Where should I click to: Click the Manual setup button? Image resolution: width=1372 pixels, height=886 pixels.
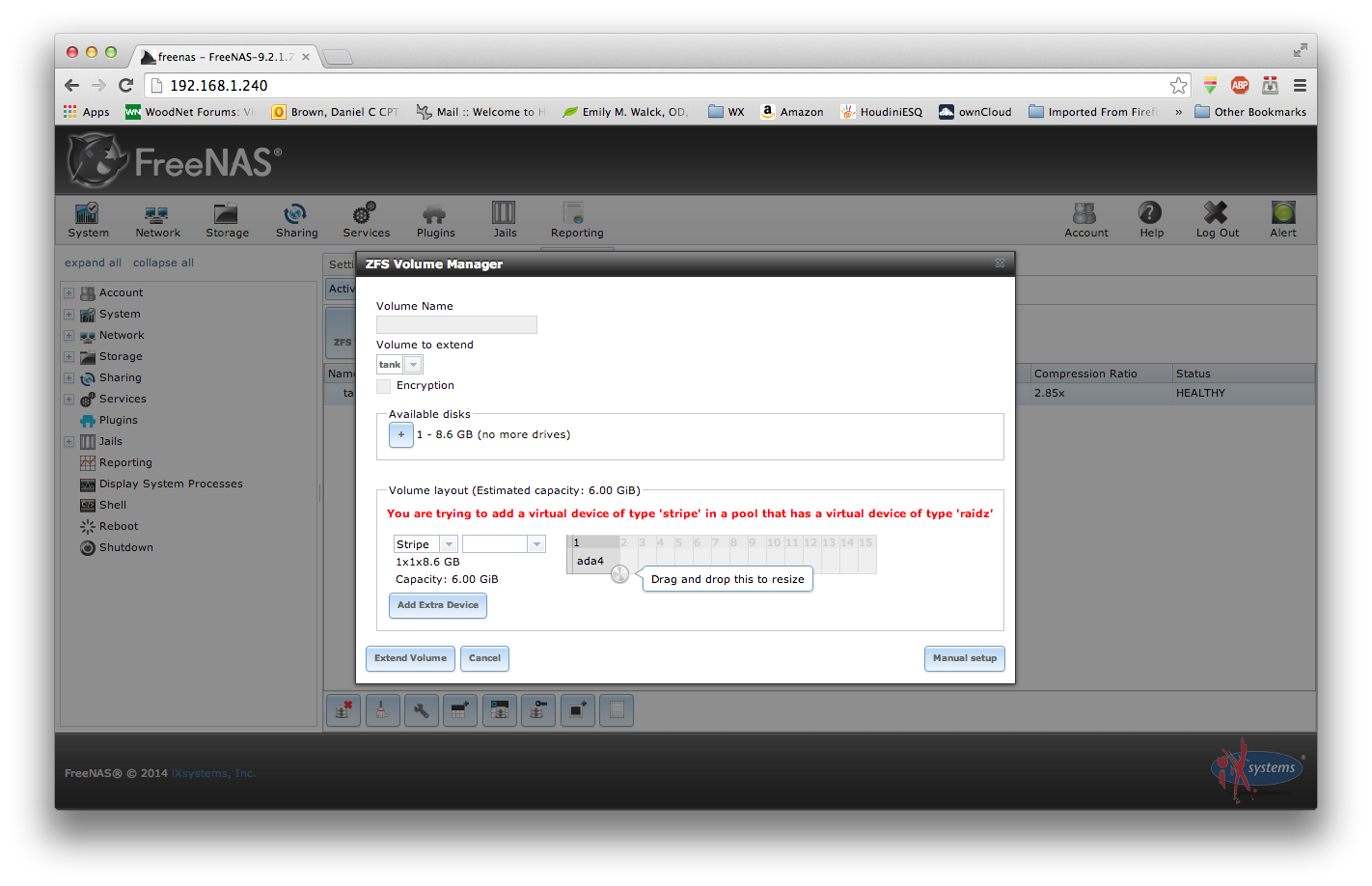point(965,658)
